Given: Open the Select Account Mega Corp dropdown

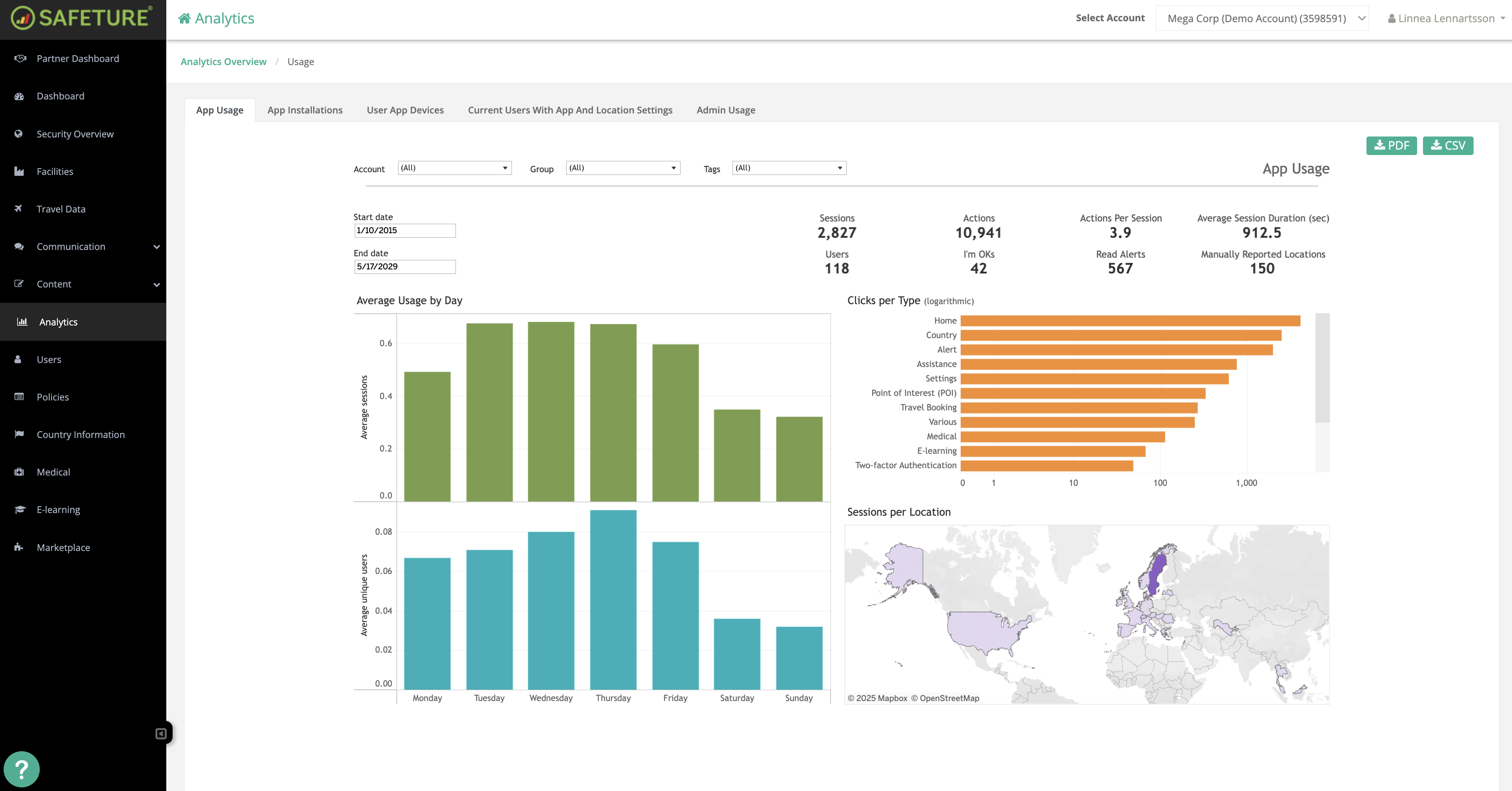Looking at the screenshot, I should (x=1262, y=18).
